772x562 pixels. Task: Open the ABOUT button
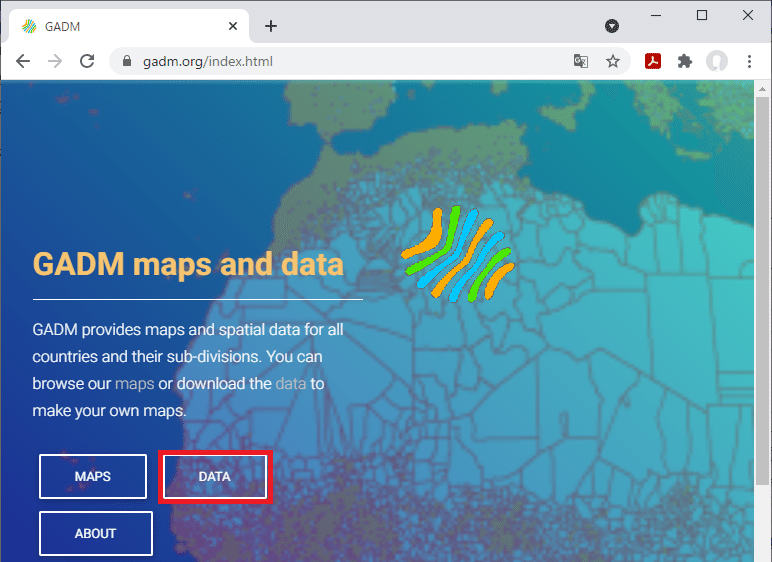tap(96, 533)
